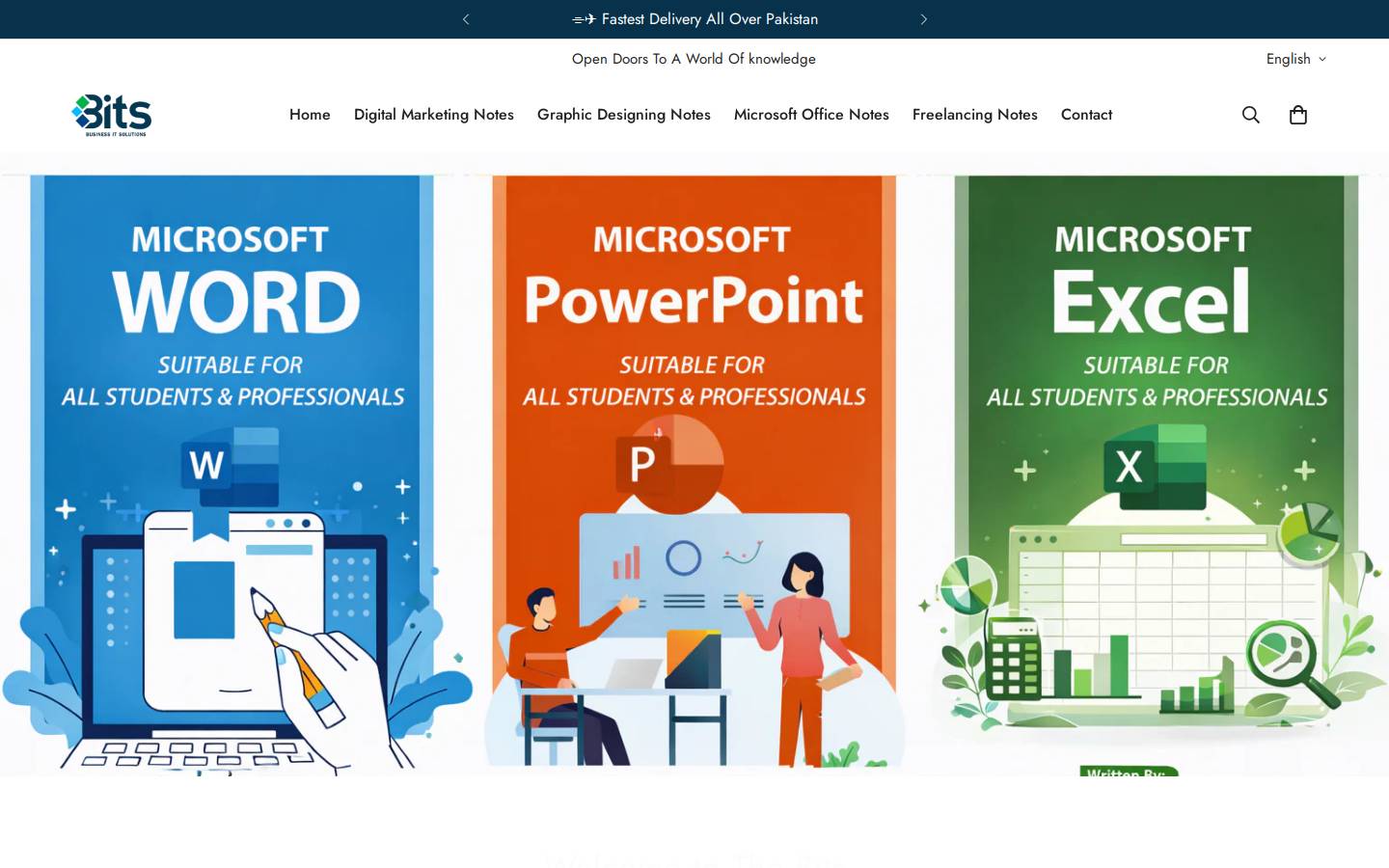Open the Microsoft Word notes banner

(x=231, y=475)
